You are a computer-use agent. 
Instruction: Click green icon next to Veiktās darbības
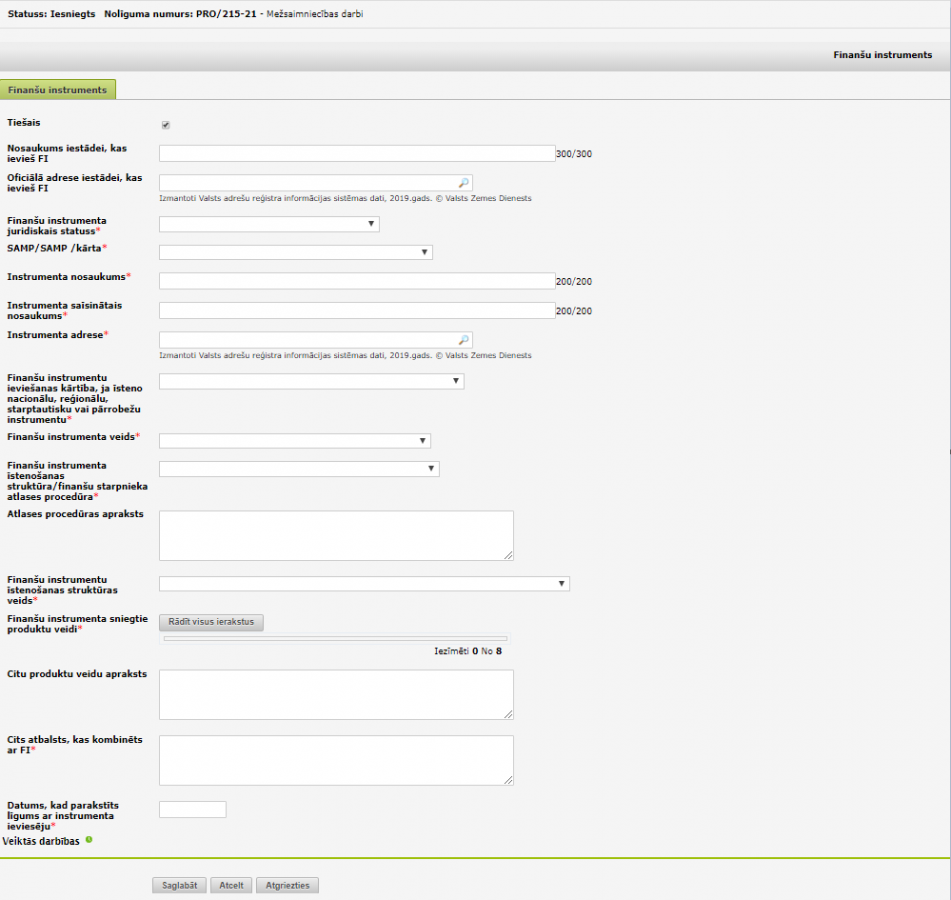(89, 840)
